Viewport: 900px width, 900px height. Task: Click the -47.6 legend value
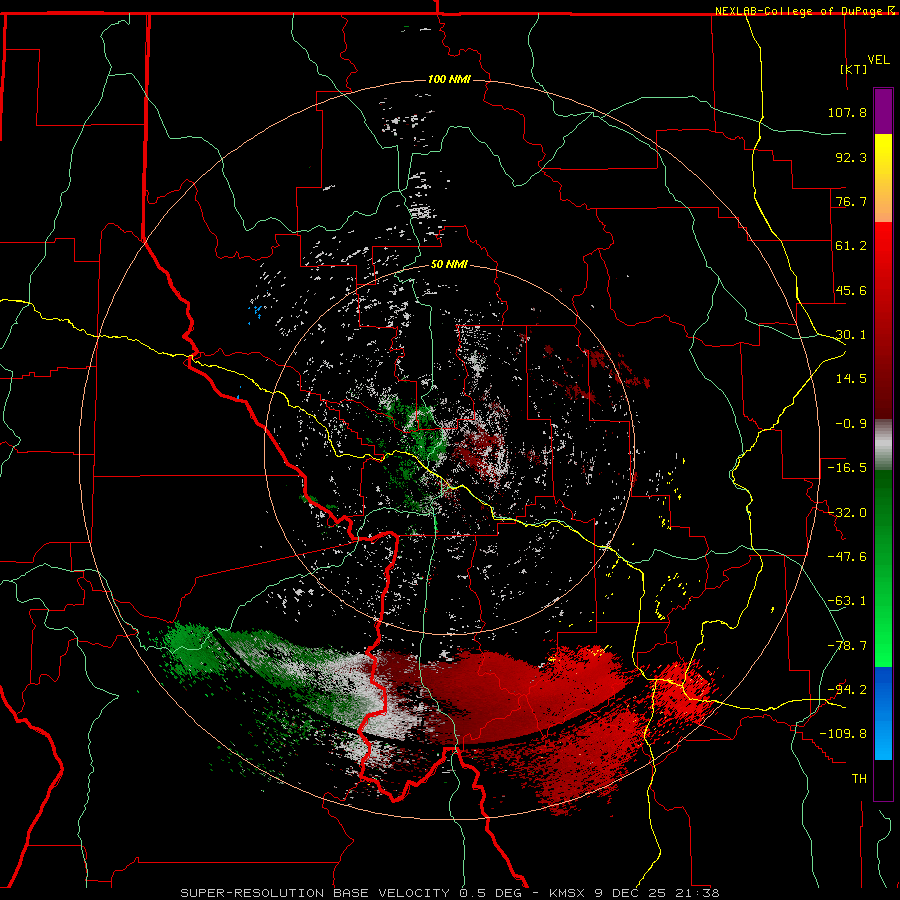(847, 557)
